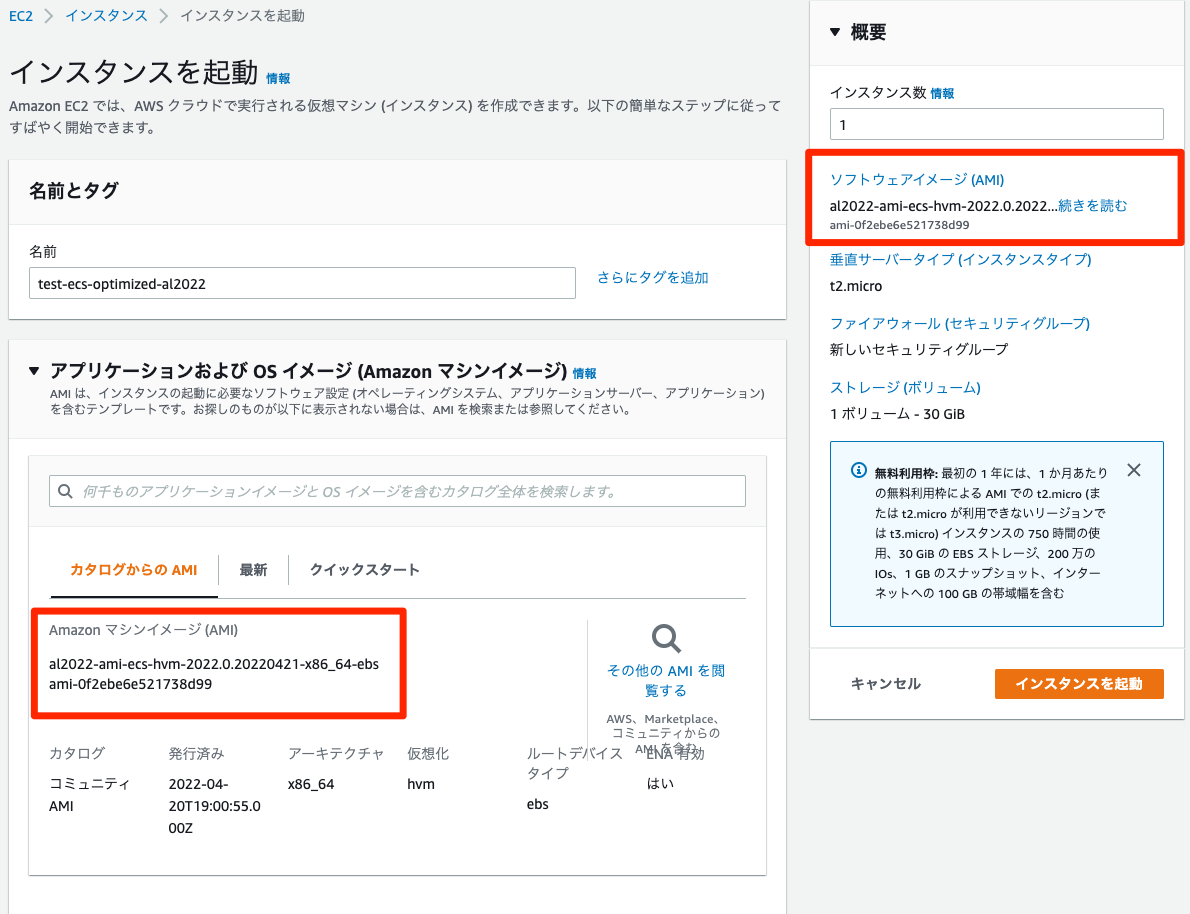Switch to the 最新 tab
Screen dimensions: 1190x914
pyautogui.click(x=254, y=569)
